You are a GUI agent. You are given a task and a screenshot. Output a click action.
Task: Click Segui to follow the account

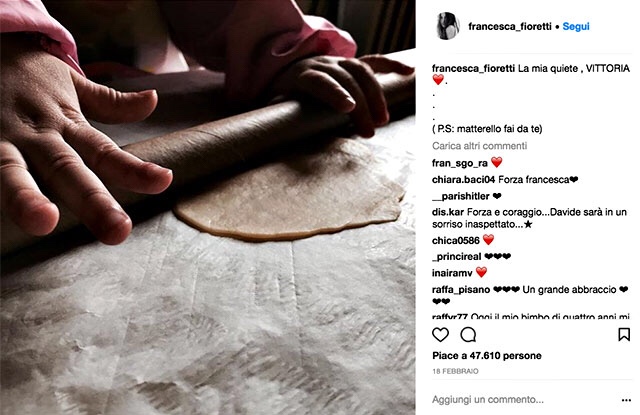tap(576, 27)
